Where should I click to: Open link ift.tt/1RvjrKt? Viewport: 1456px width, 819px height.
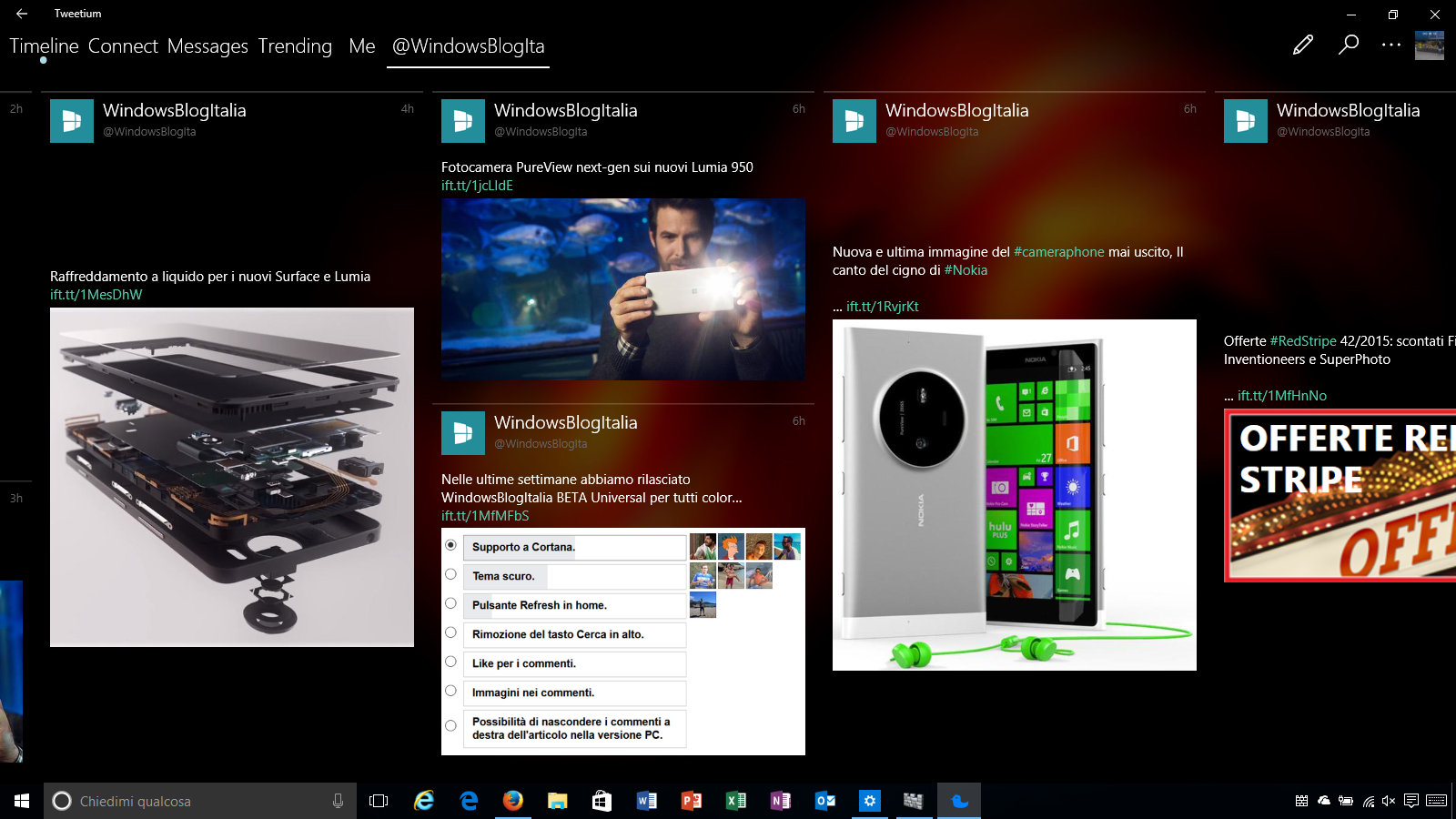883,307
